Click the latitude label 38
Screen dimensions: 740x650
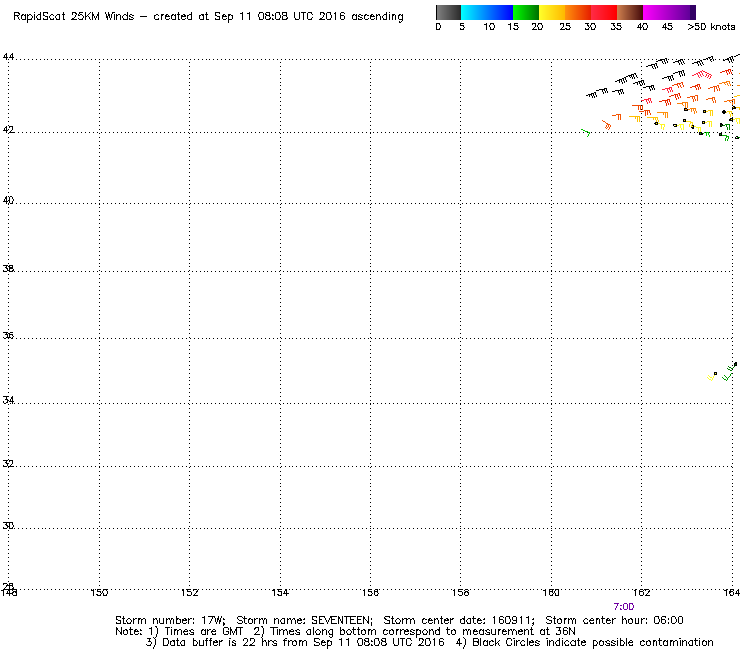click(x=8, y=269)
